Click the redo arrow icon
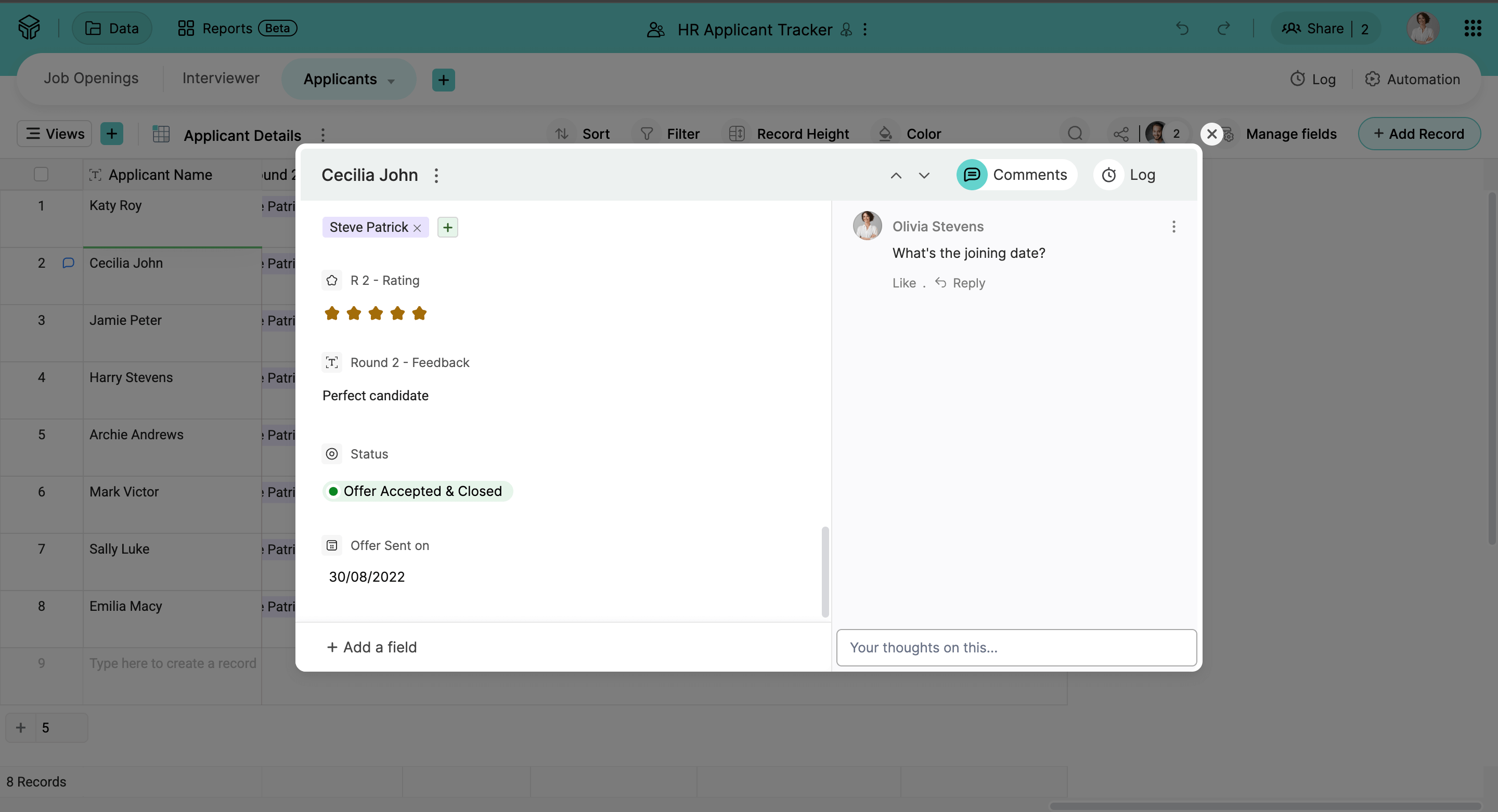 pyautogui.click(x=1223, y=29)
